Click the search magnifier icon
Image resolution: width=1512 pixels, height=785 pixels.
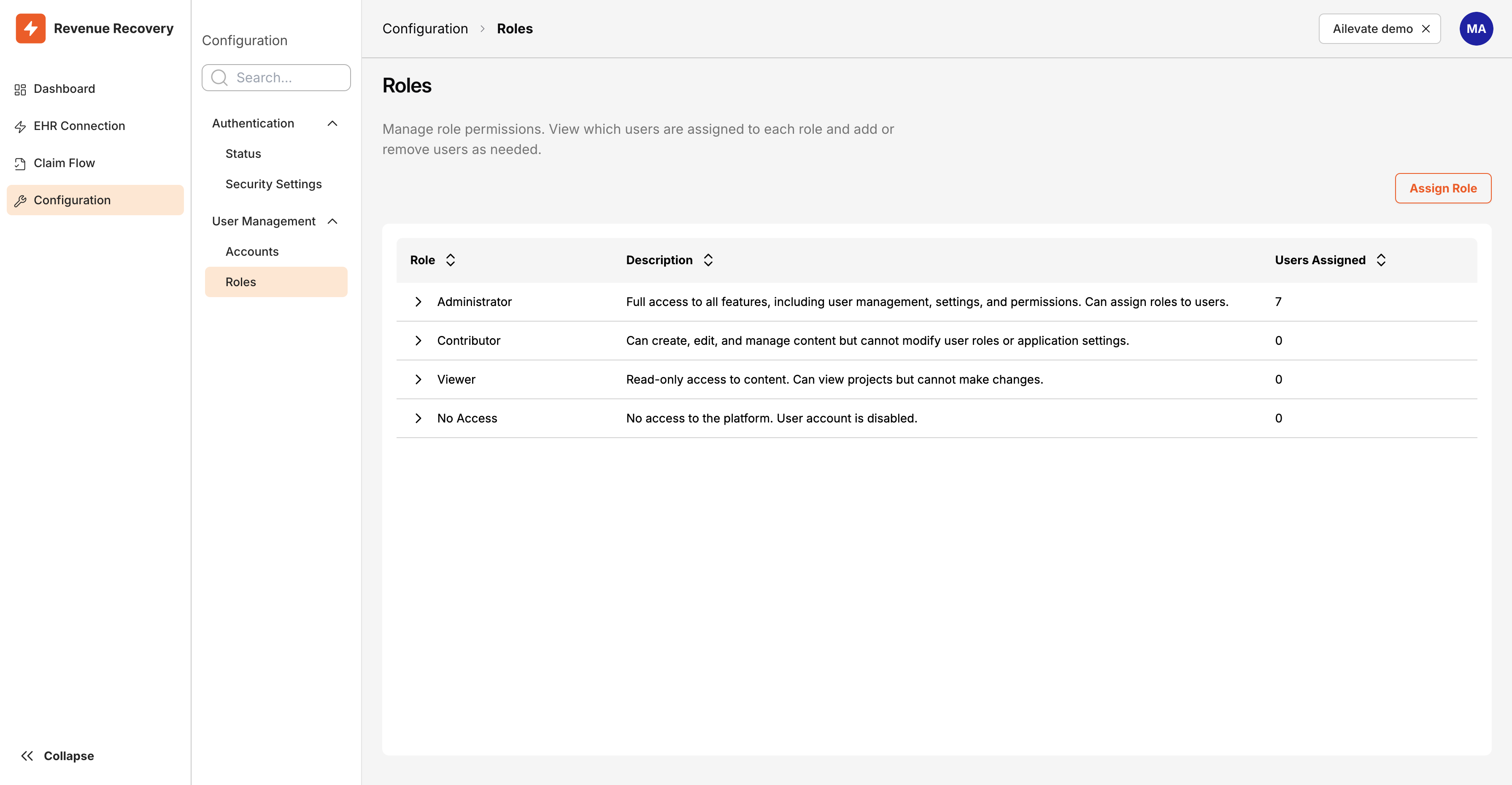[x=219, y=77]
